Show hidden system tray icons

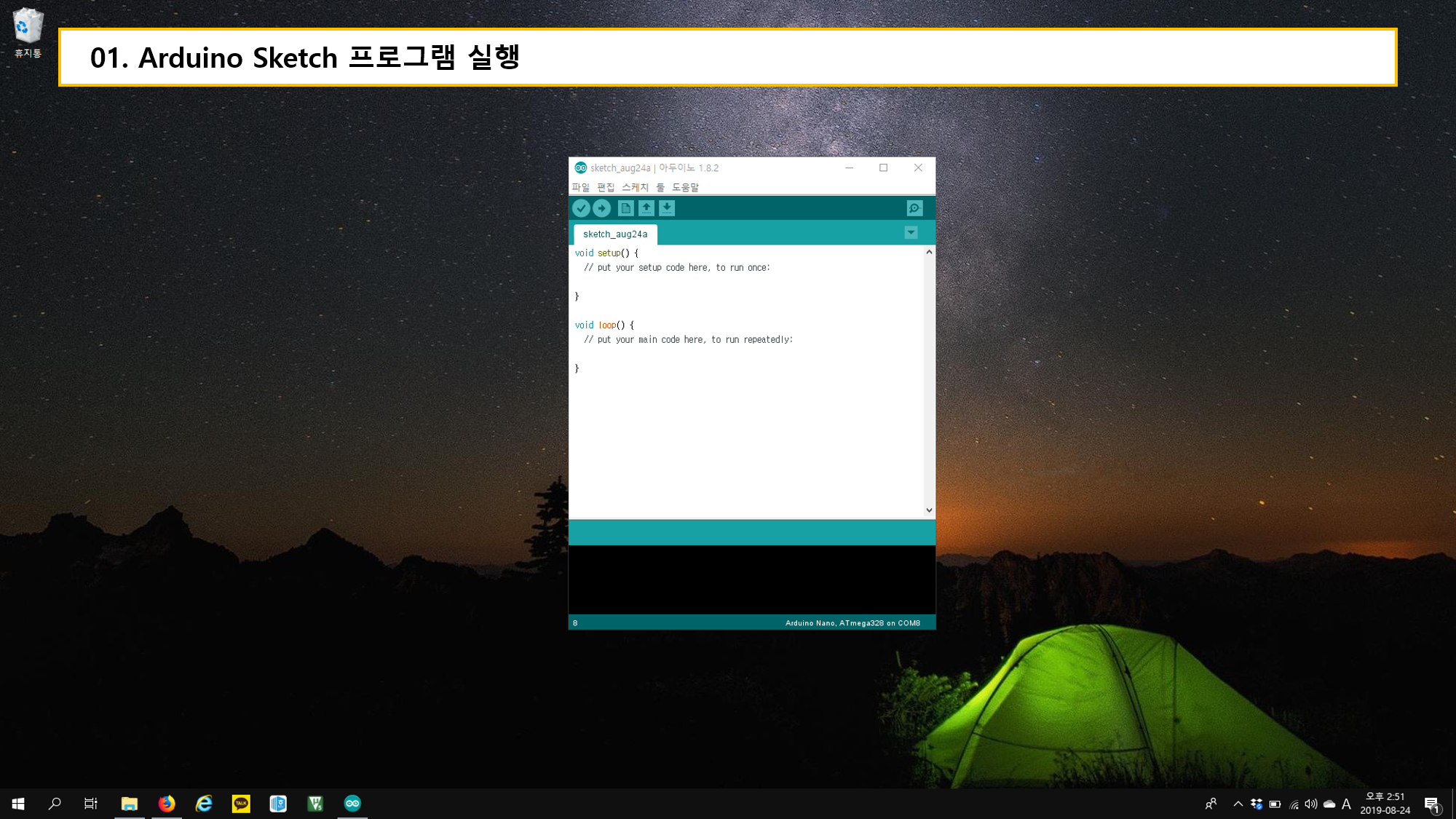click(x=1238, y=804)
